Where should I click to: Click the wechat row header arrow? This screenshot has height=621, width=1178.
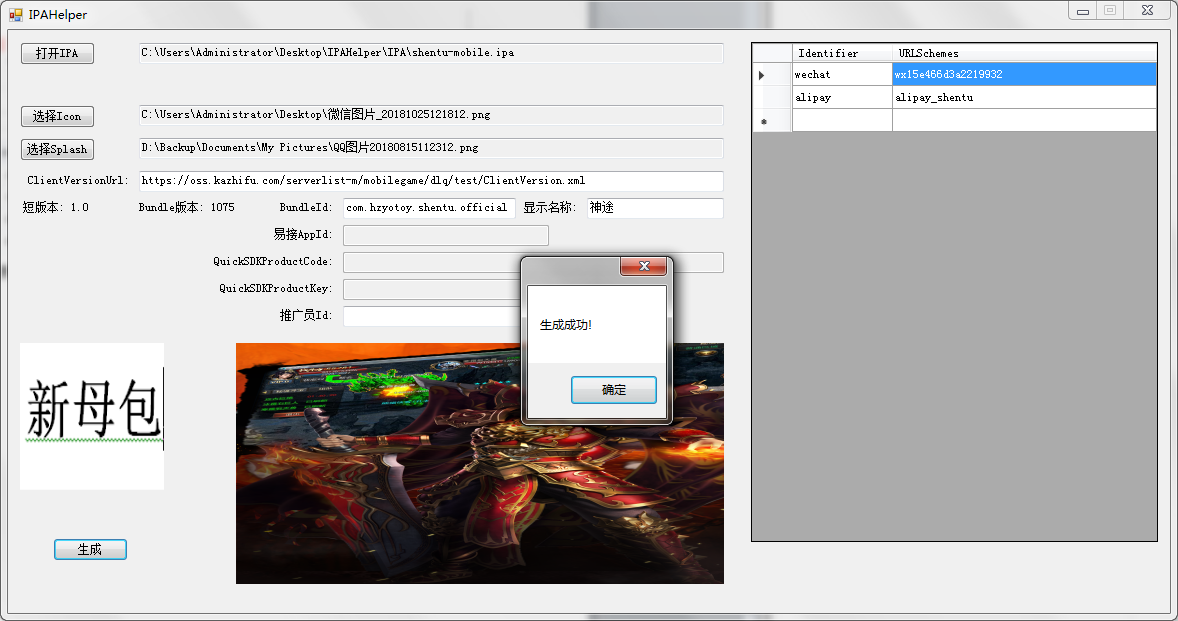pos(772,74)
